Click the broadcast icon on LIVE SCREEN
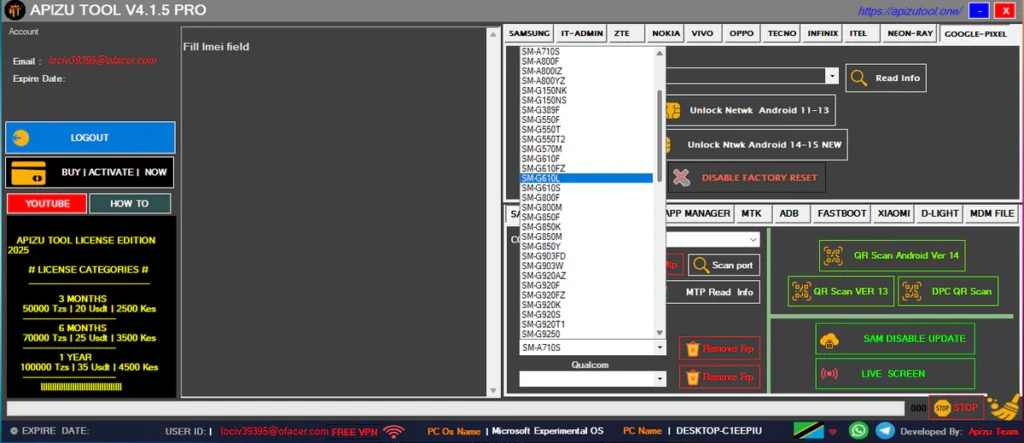Screen dimensions: 1024x443 tap(829, 374)
